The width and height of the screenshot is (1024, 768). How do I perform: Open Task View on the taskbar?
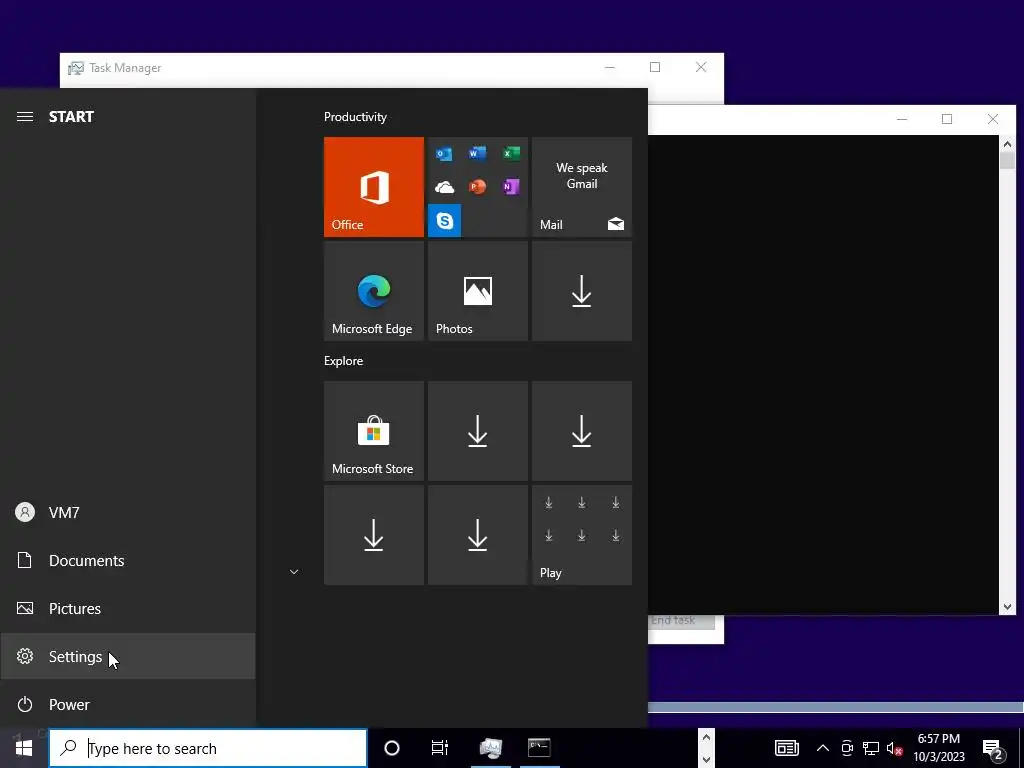click(x=440, y=748)
